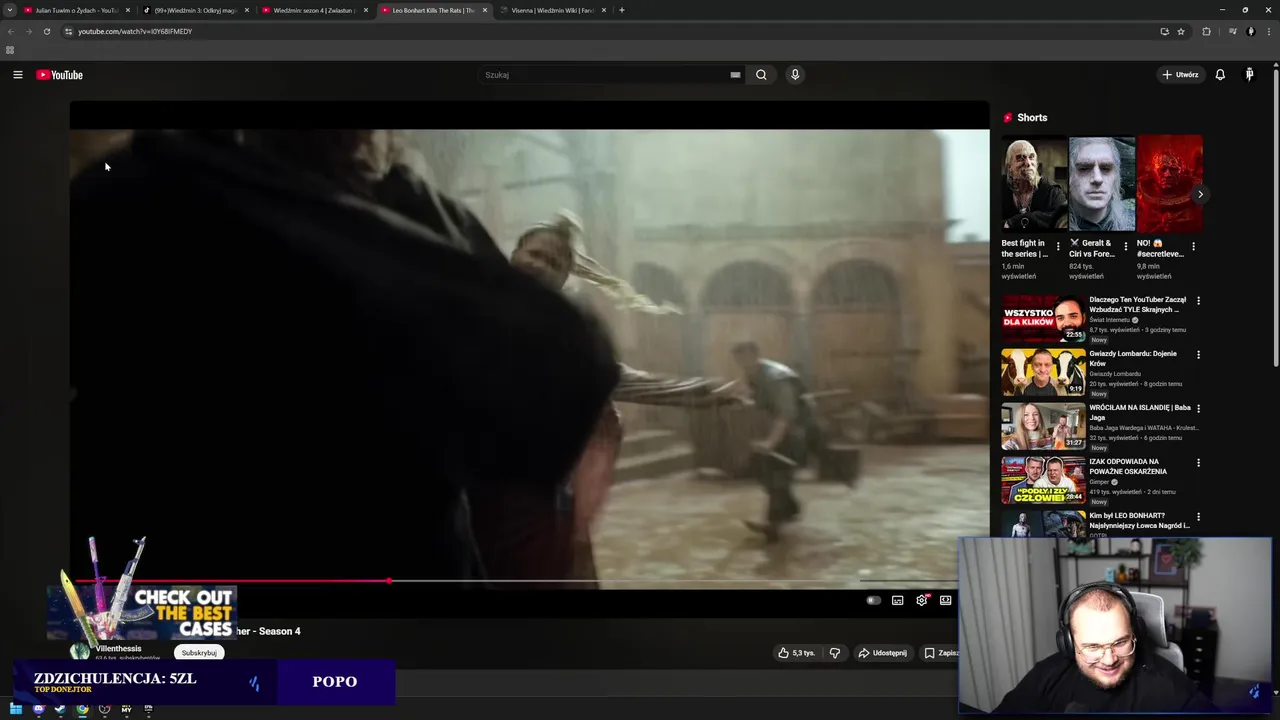Open more options for 'Kim był LEO BONHART?' video
This screenshot has width=1280, height=720.
pos(1198,516)
